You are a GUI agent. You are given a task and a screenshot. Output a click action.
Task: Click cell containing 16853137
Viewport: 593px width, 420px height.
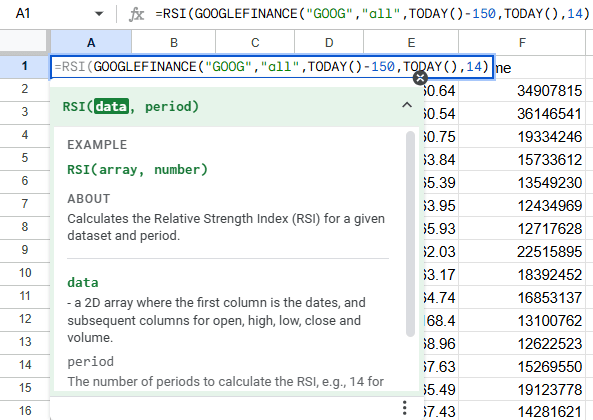click(x=522, y=298)
